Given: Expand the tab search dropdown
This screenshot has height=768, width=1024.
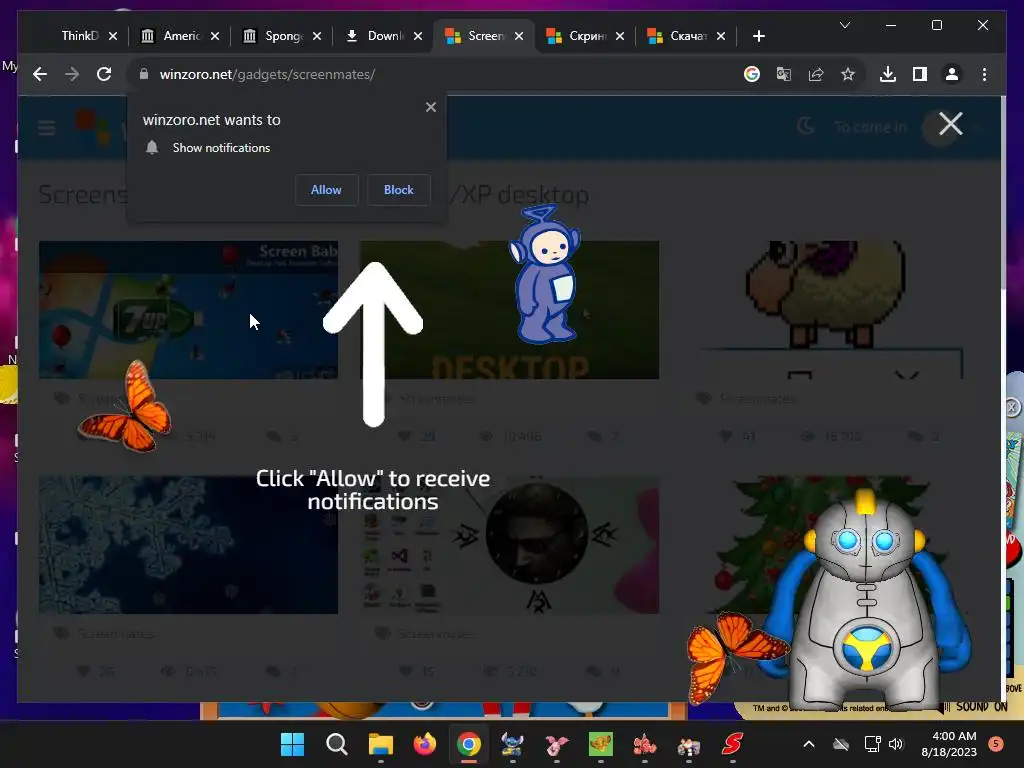Looking at the screenshot, I should click(x=844, y=25).
